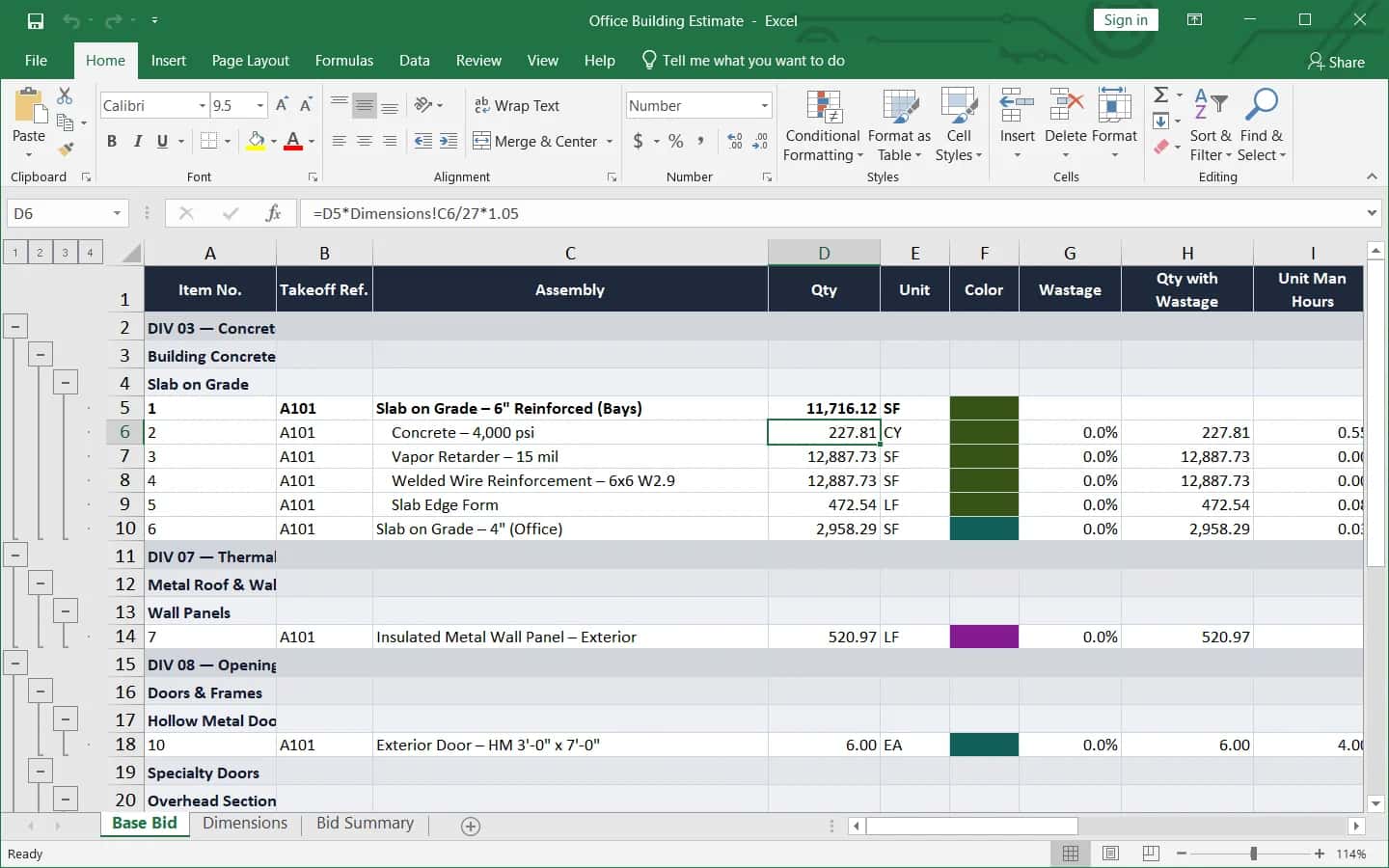Click the AutoSum sigma icon
Screen dimensions: 1389x868
pos(1161,95)
